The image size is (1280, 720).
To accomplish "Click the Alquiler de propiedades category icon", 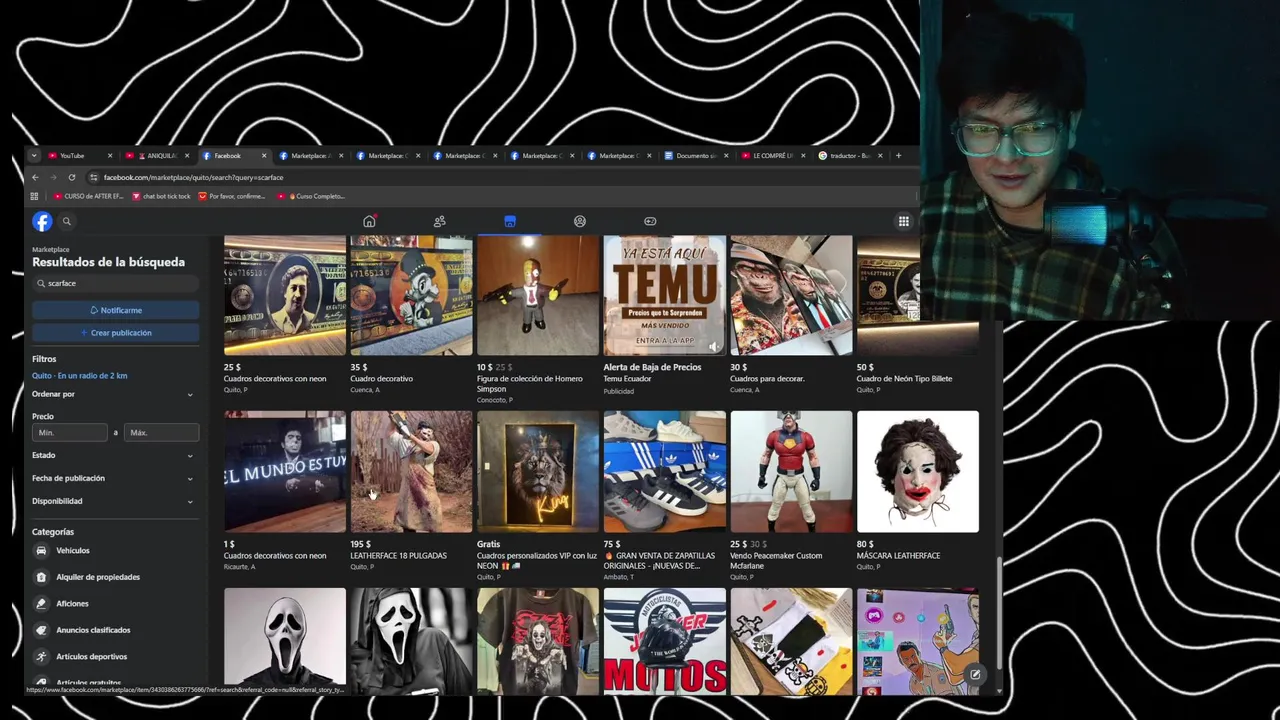I will click(x=41, y=577).
